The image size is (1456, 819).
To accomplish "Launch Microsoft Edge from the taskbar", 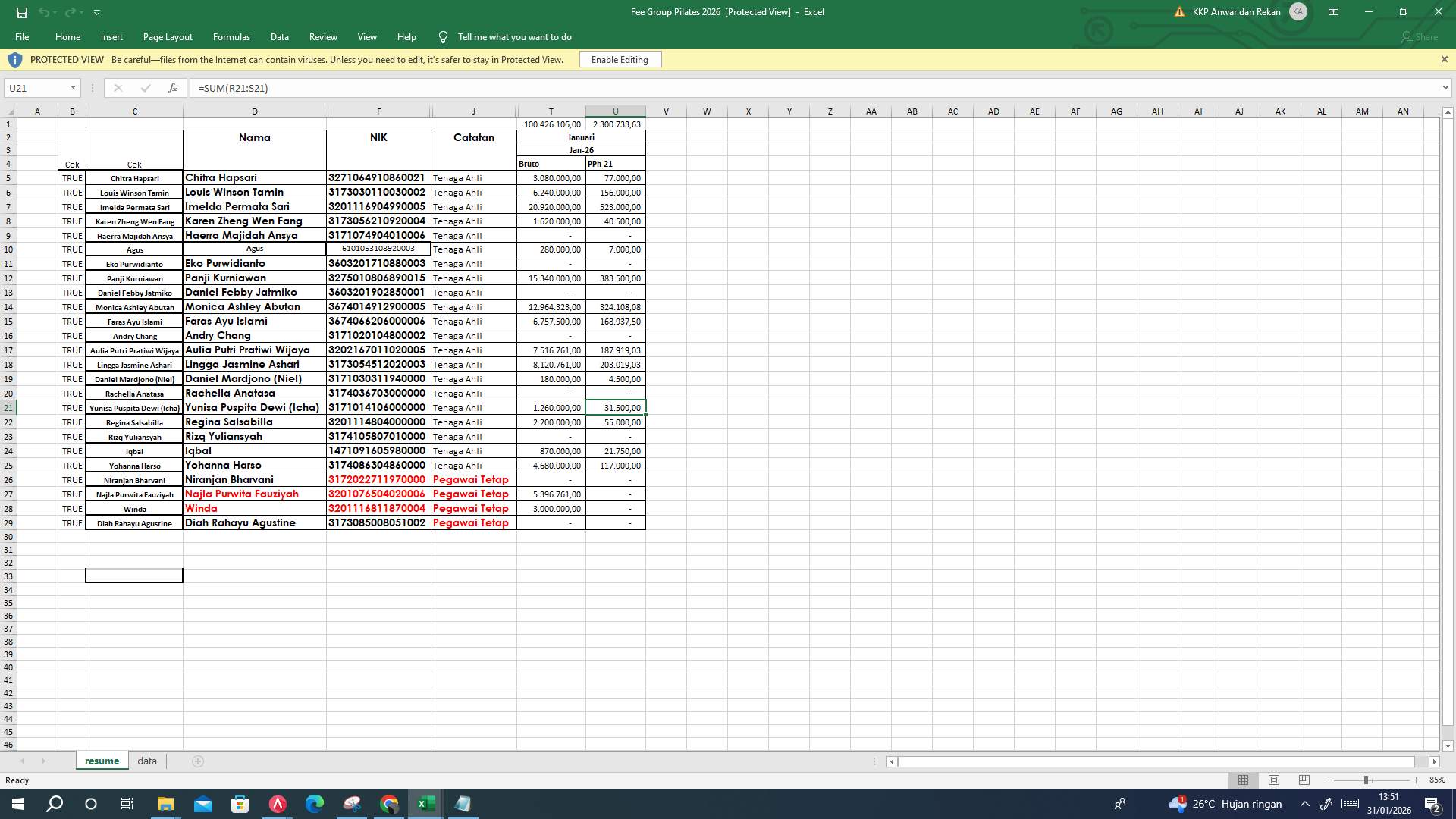I will 314,803.
